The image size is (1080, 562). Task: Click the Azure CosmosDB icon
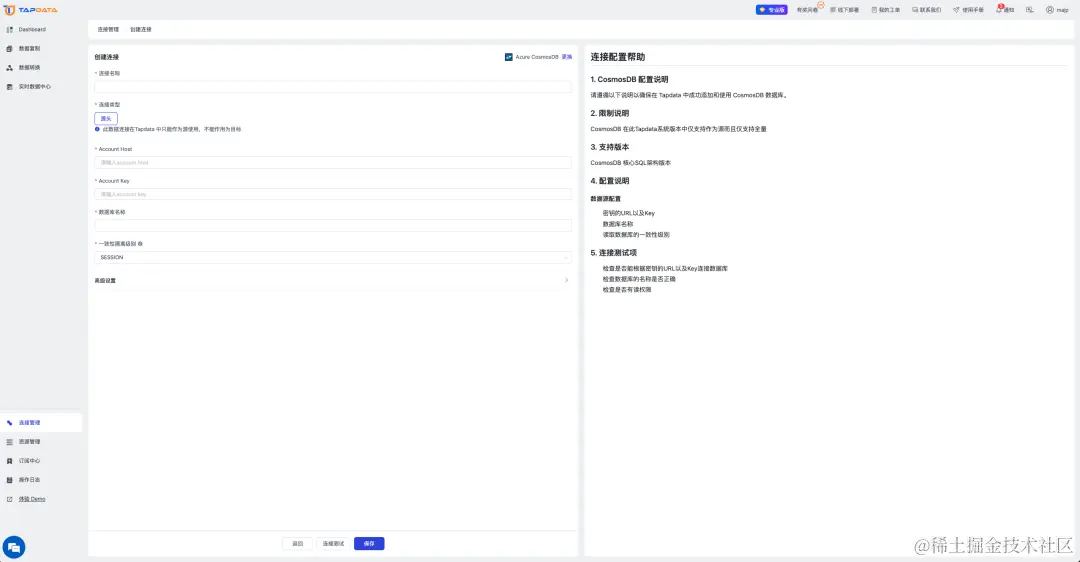click(508, 57)
